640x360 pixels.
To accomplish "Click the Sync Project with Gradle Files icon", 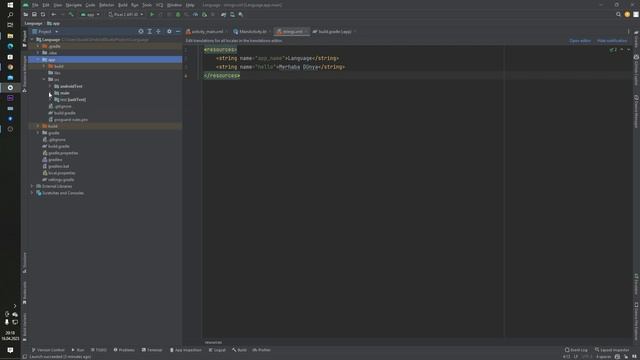I will point(223,14).
